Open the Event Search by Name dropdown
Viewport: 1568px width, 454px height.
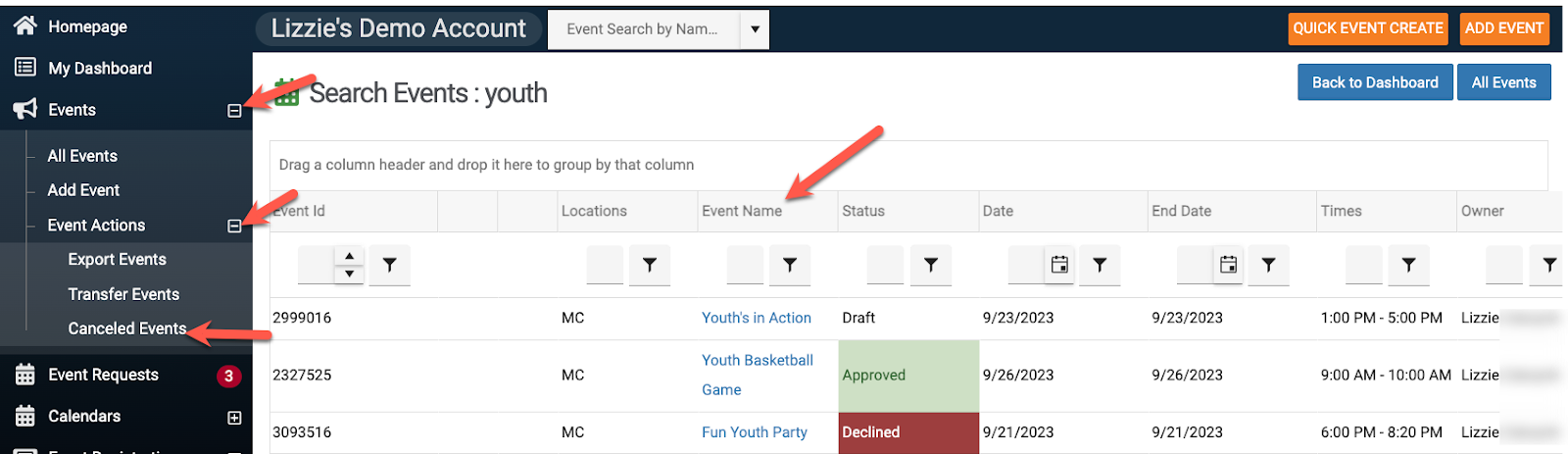click(x=755, y=29)
